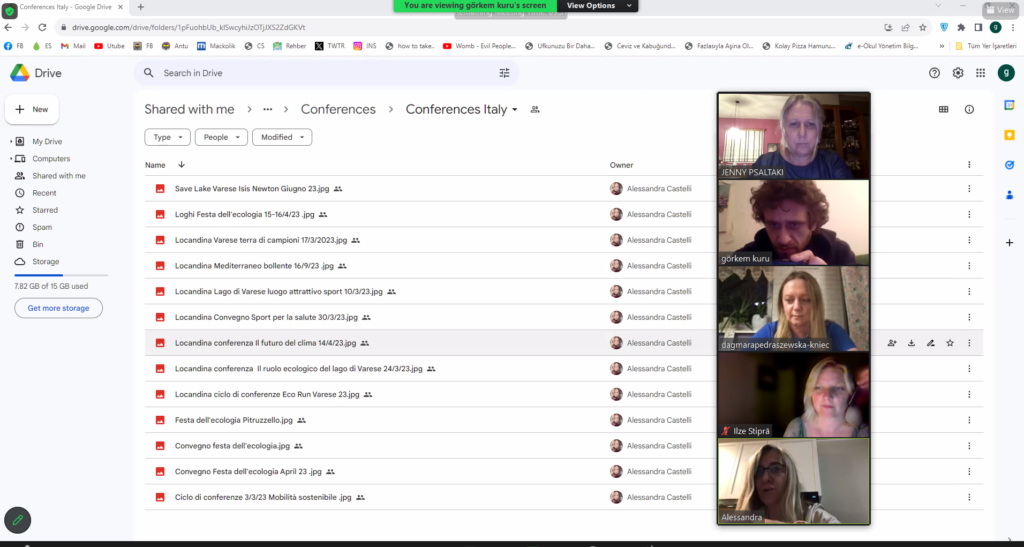
Task: Click the Get more storage button
Action: pos(58,308)
